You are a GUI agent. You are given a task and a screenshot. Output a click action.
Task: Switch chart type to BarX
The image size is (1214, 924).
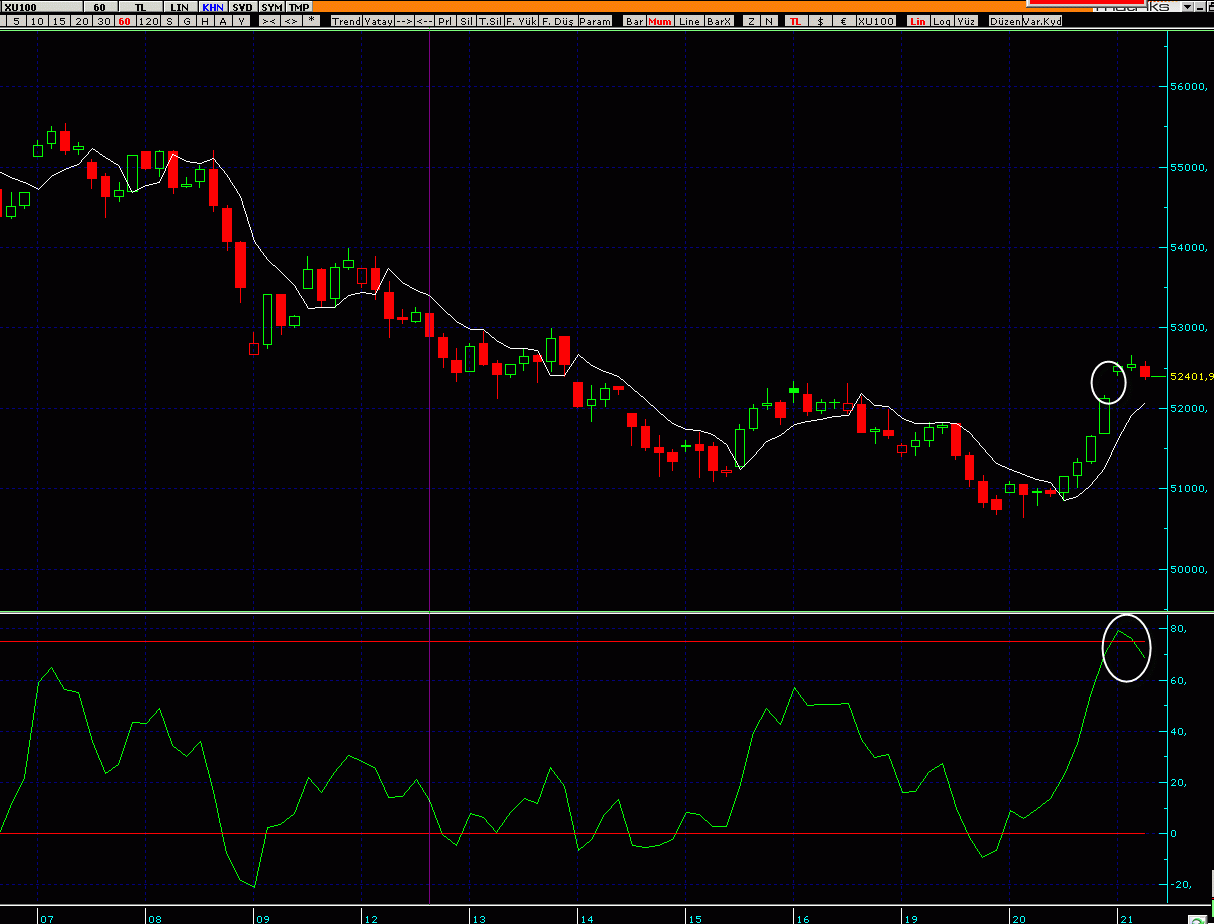(x=719, y=21)
